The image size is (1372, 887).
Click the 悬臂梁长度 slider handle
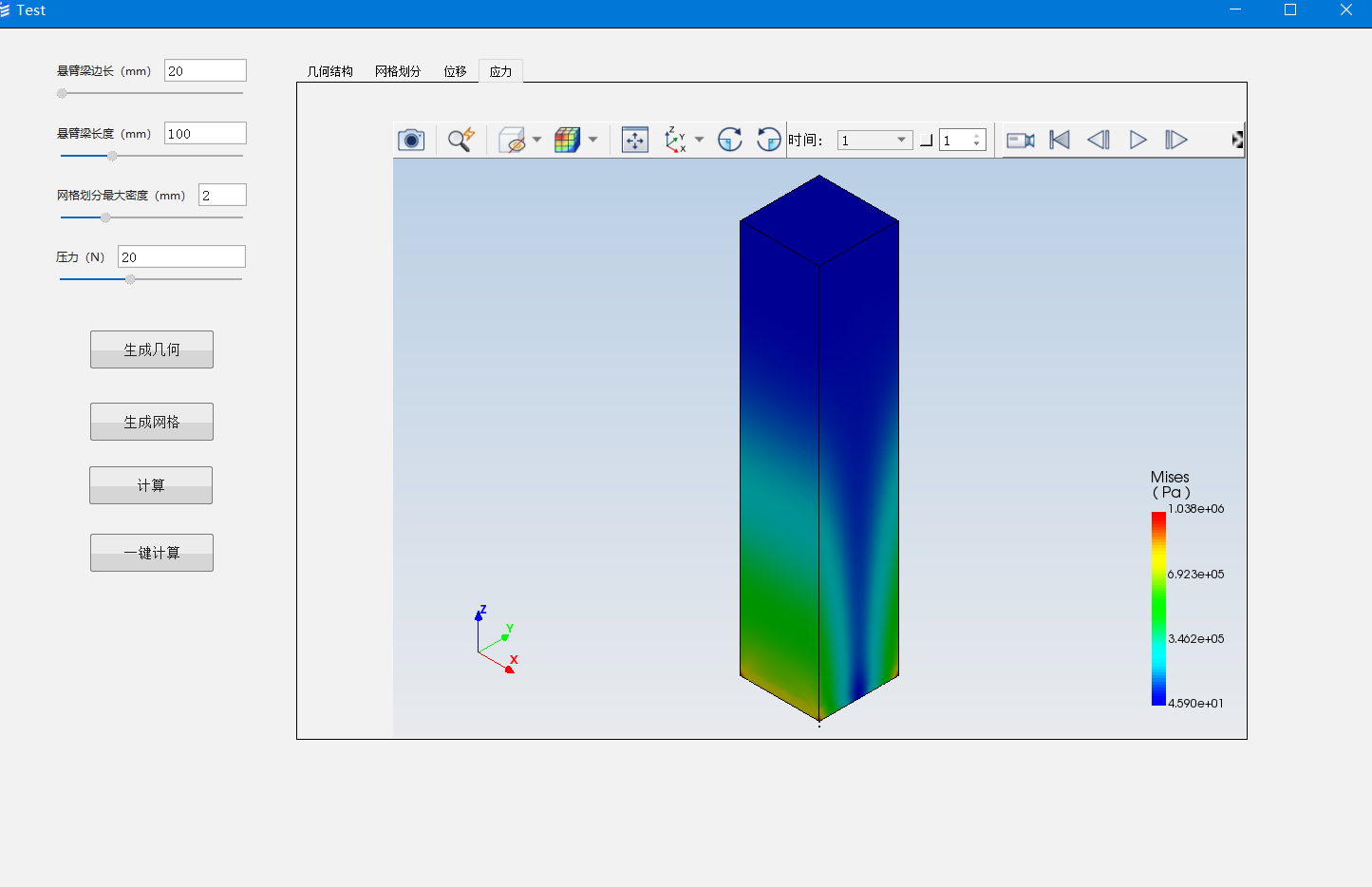tap(112, 156)
